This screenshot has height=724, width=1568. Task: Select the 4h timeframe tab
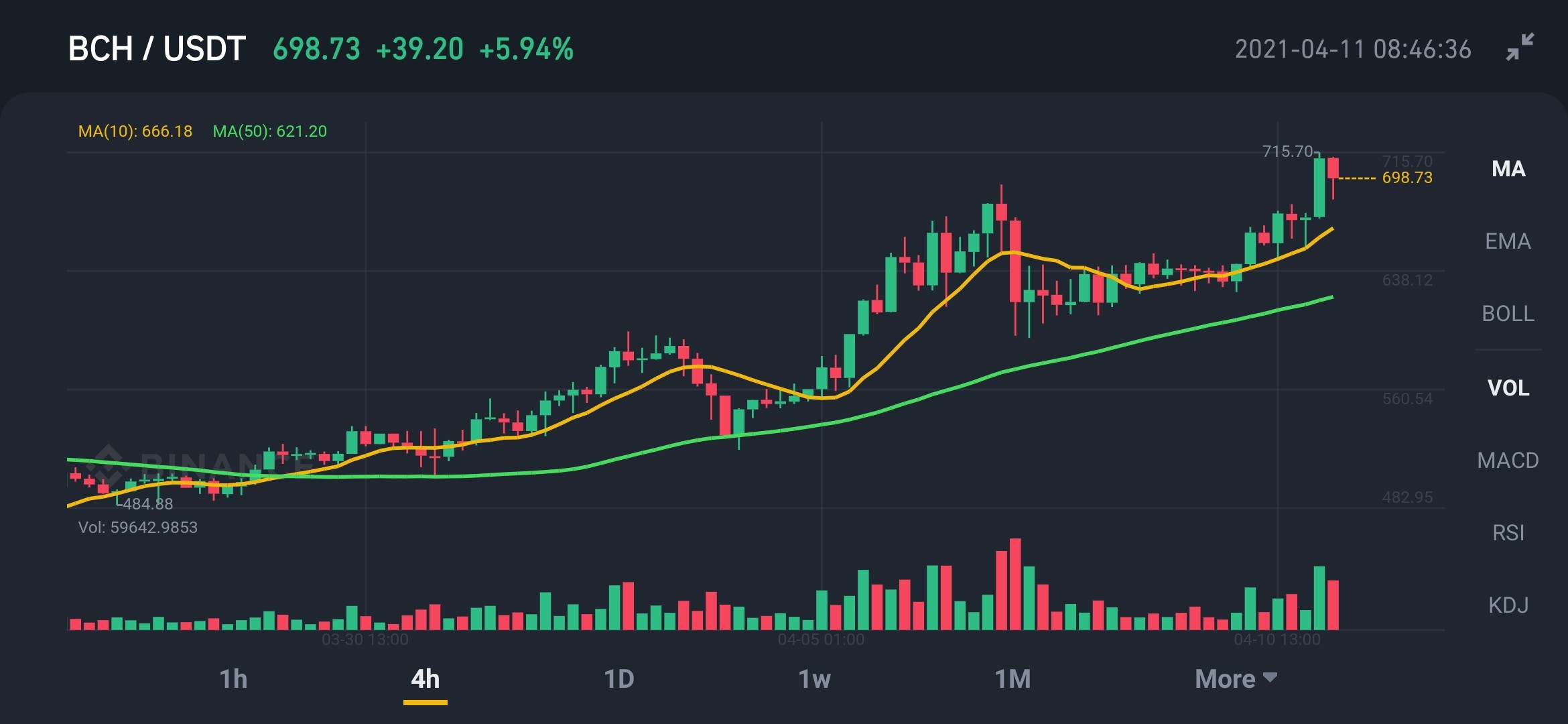click(426, 679)
